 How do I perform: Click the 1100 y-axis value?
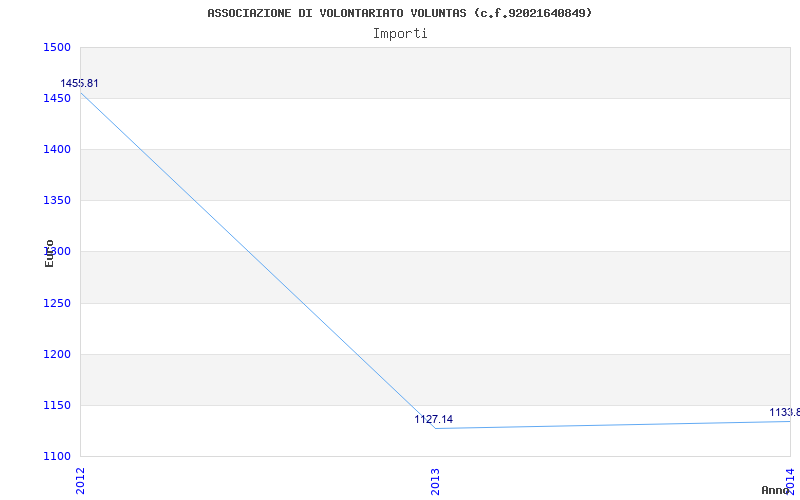click(57, 456)
